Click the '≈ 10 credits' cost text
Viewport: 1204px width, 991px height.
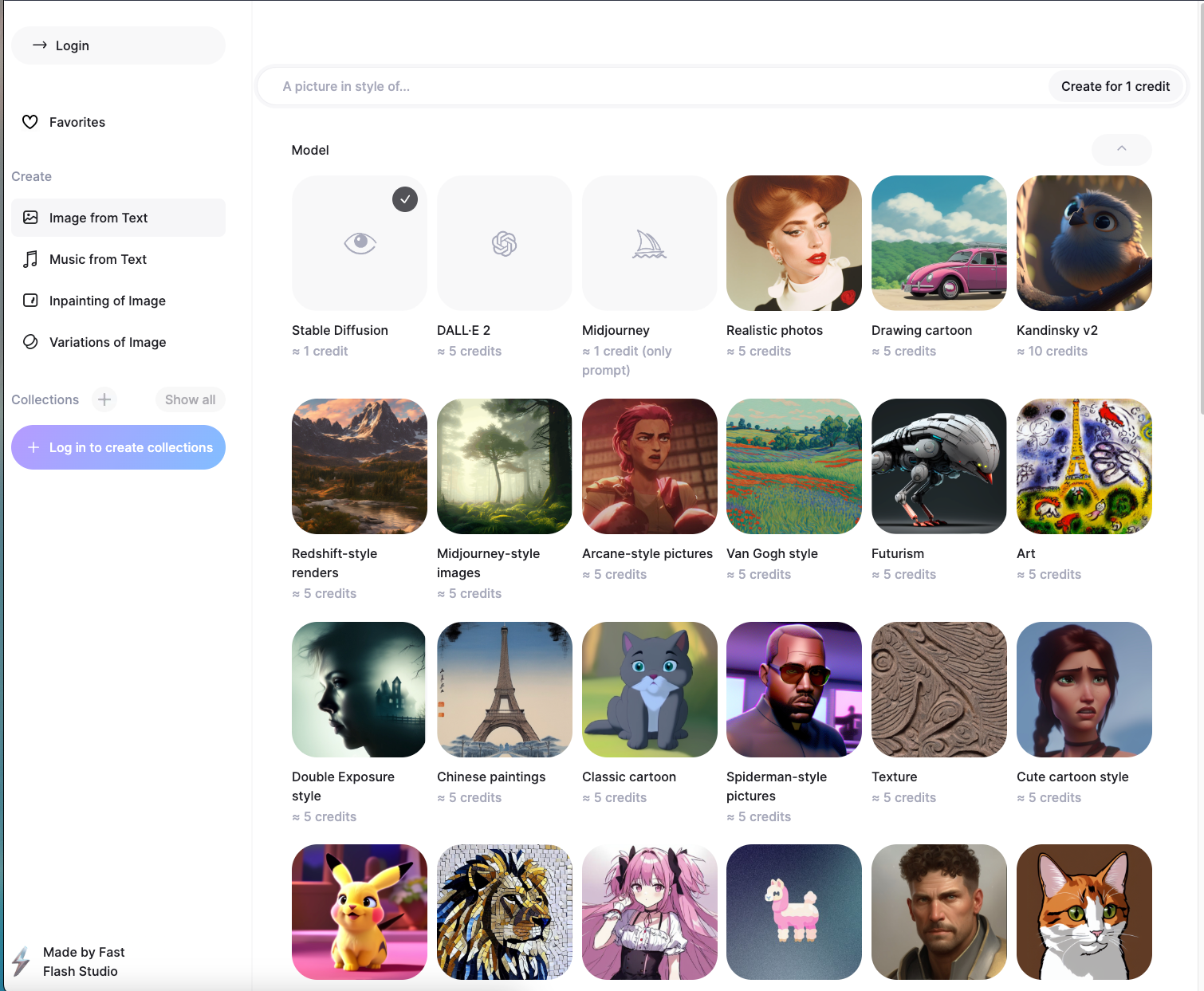[1052, 351]
